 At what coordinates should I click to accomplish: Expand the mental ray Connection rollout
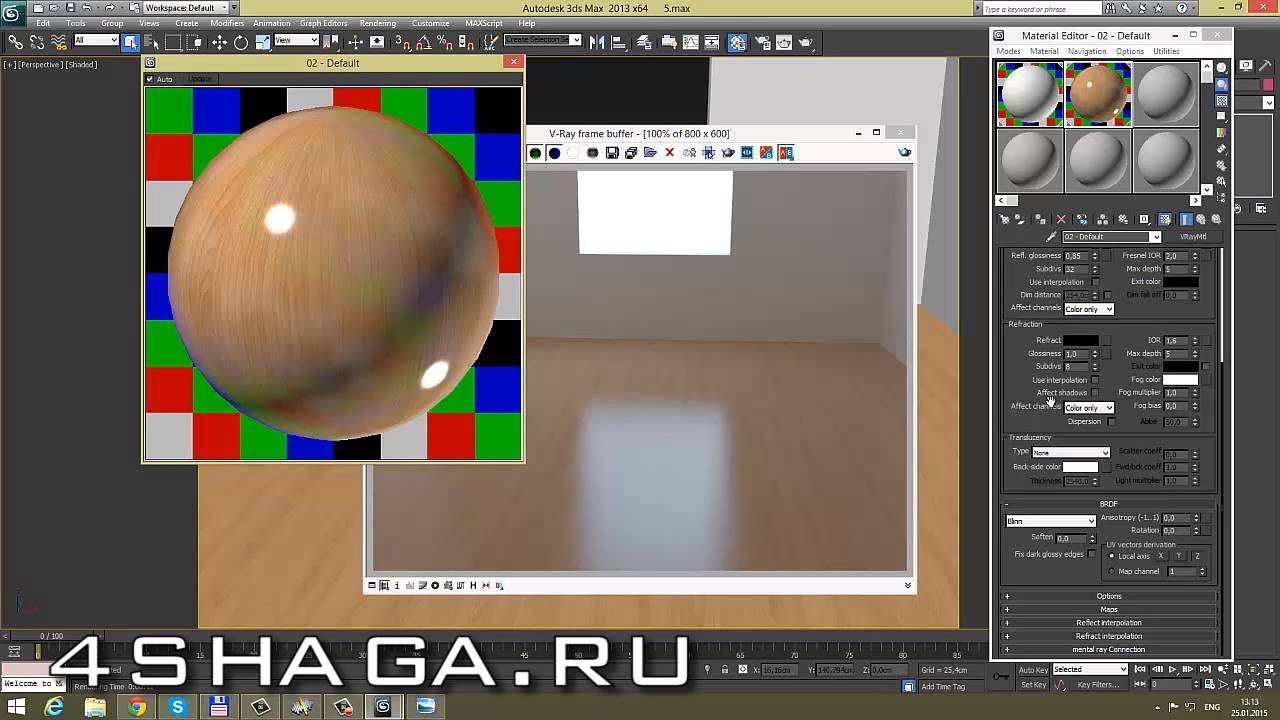click(1109, 649)
